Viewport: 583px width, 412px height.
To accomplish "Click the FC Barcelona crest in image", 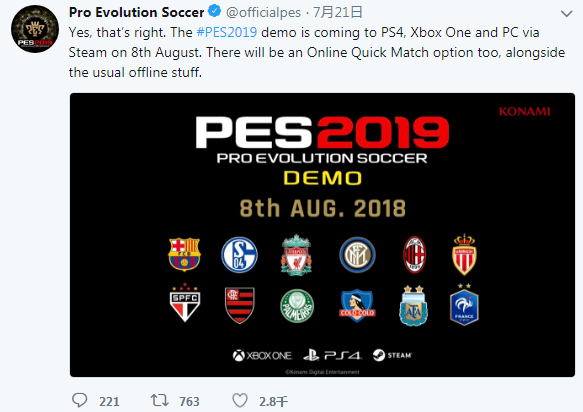I will [184, 254].
